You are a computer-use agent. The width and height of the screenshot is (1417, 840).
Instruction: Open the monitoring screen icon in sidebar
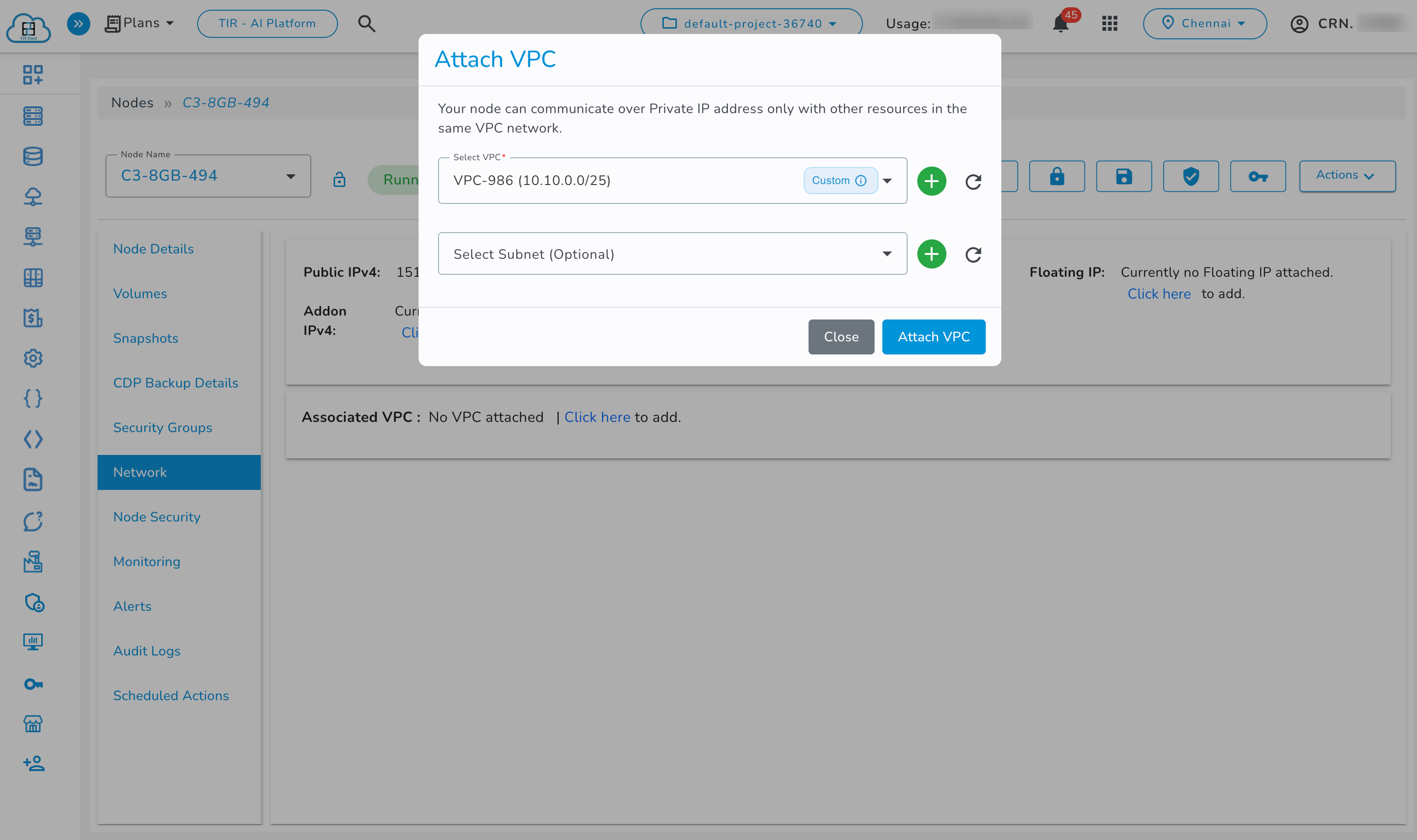point(32,641)
